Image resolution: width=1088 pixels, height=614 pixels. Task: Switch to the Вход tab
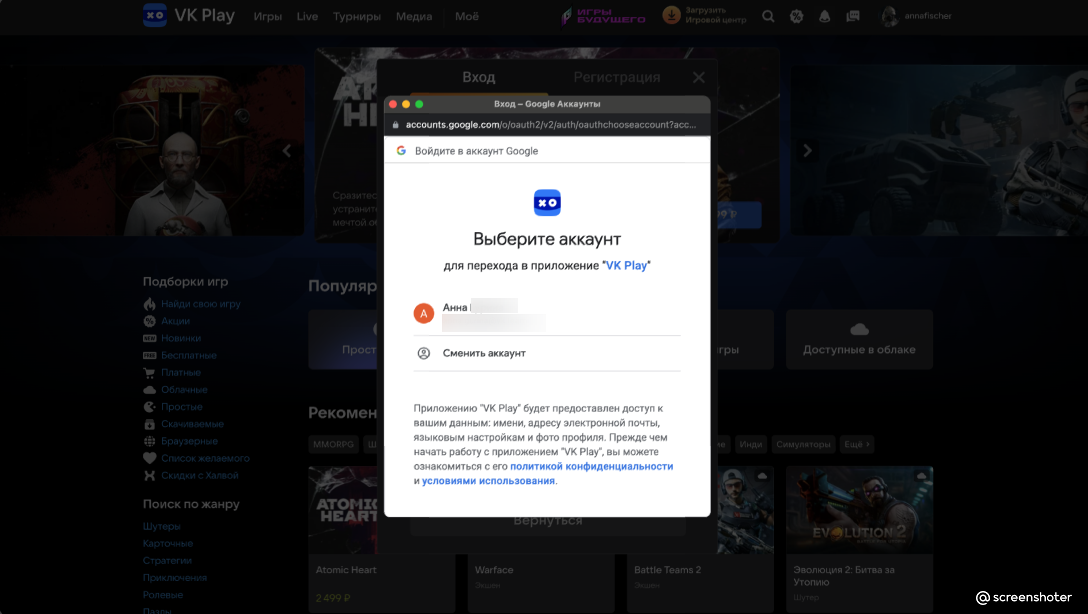point(479,77)
